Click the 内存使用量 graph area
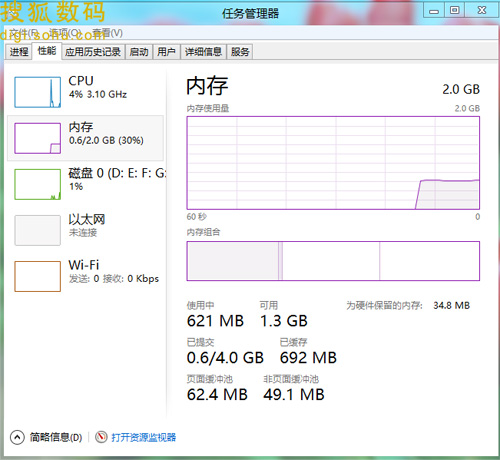 pyautogui.click(x=333, y=163)
